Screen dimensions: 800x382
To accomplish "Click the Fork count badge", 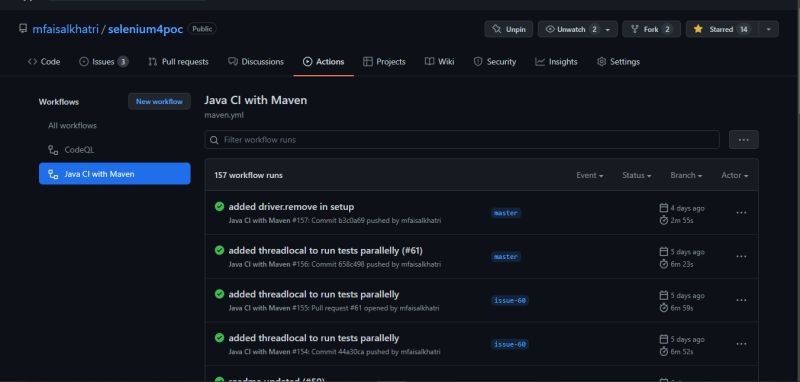I will pyautogui.click(x=667, y=30).
